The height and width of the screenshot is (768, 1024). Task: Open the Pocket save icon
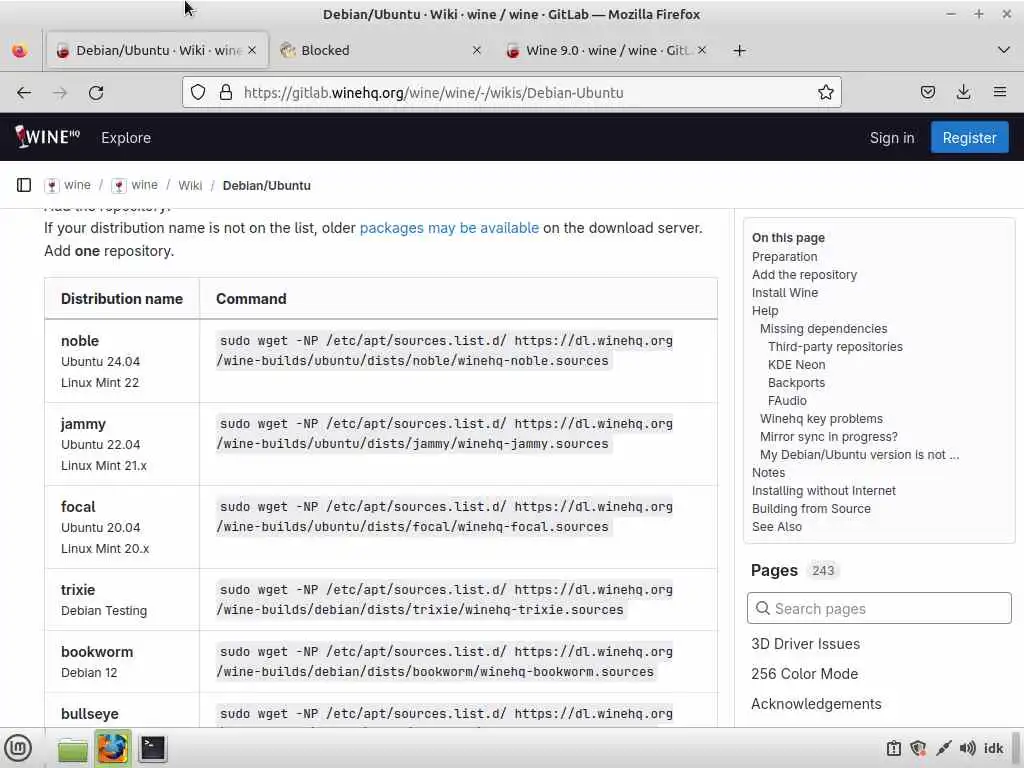(x=927, y=93)
